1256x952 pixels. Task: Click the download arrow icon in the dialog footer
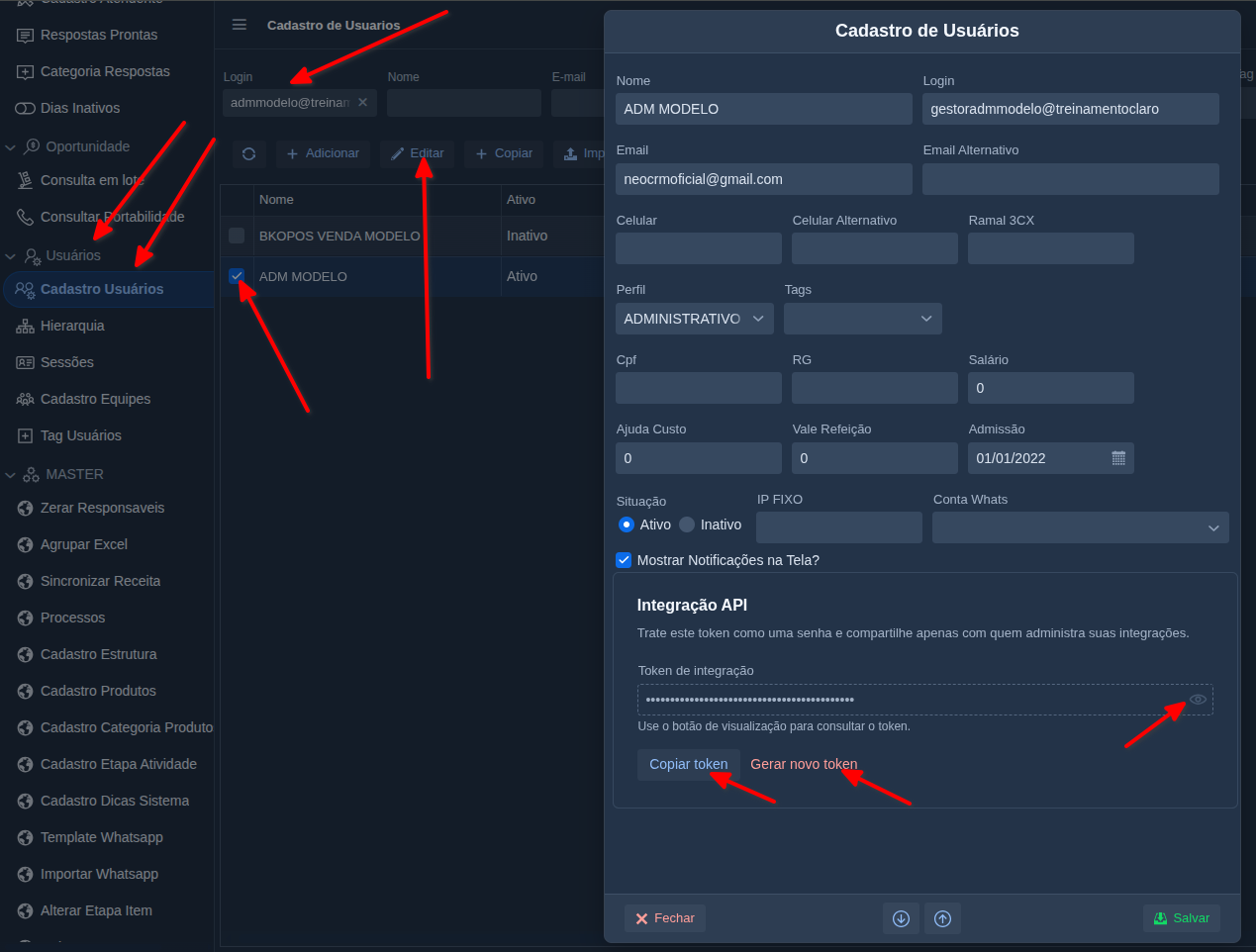point(901,918)
